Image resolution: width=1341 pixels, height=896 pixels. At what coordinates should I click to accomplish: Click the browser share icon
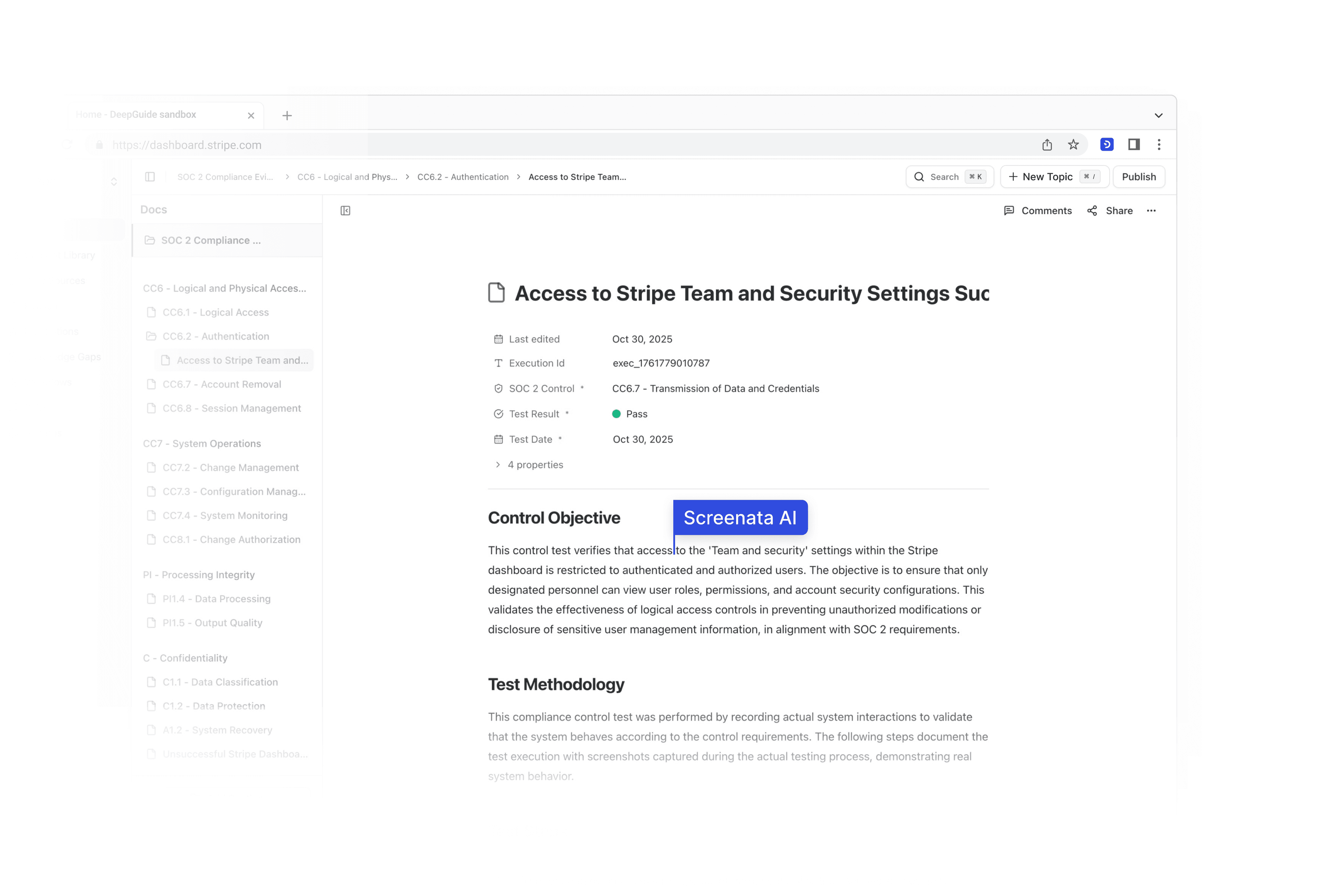point(1047,145)
